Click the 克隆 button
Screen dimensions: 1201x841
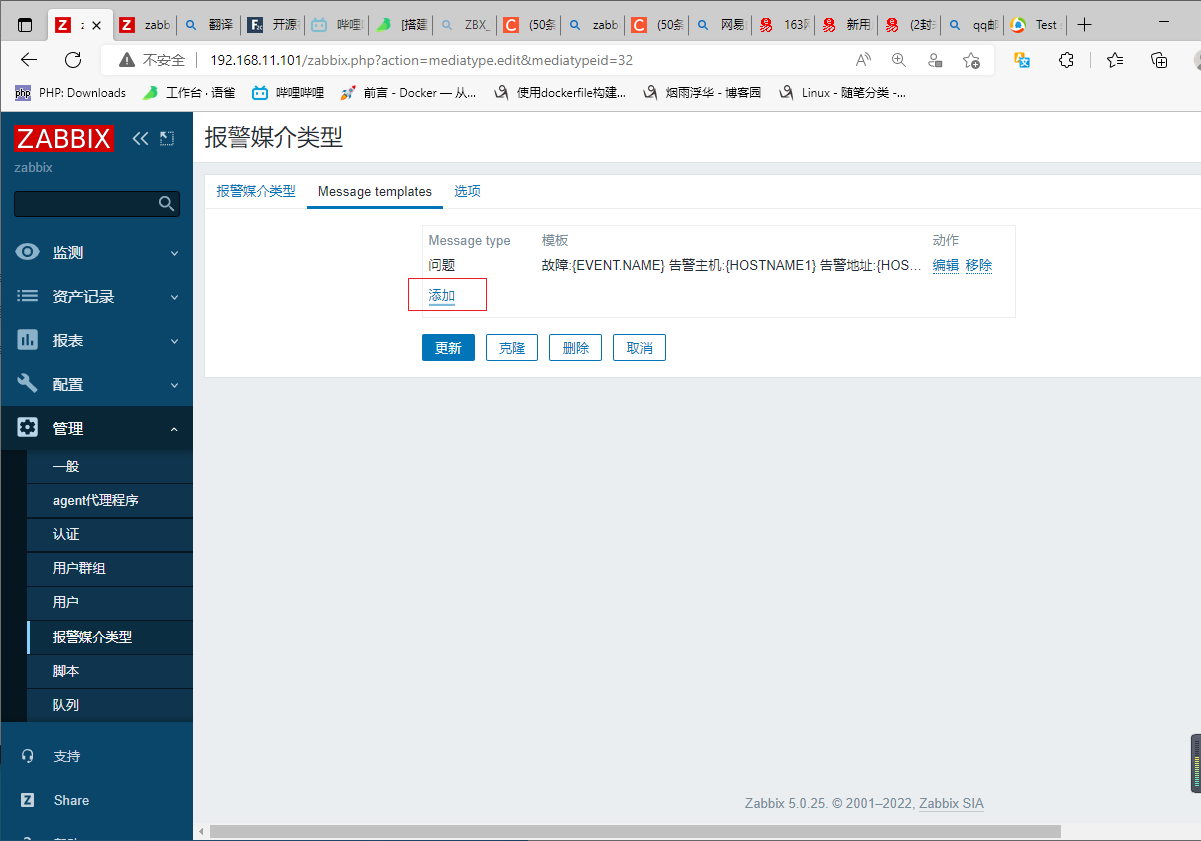click(x=512, y=348)
